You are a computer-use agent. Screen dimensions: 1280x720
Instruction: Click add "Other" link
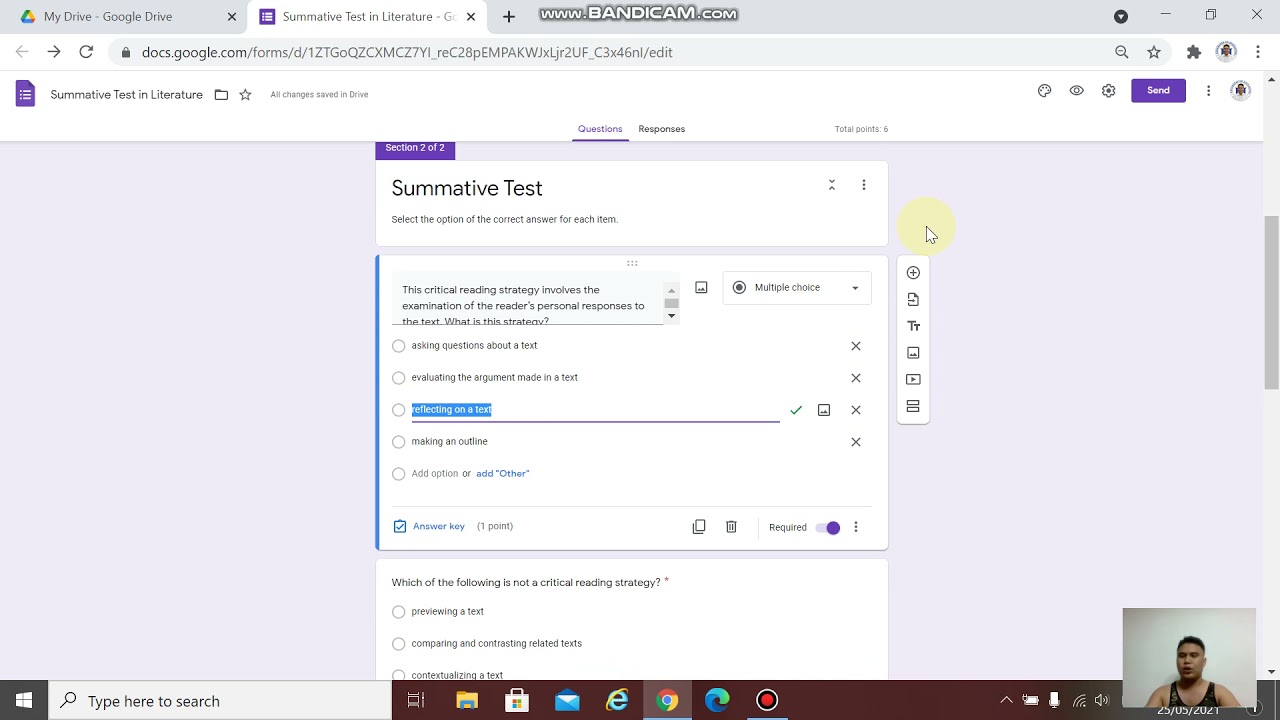502,474
